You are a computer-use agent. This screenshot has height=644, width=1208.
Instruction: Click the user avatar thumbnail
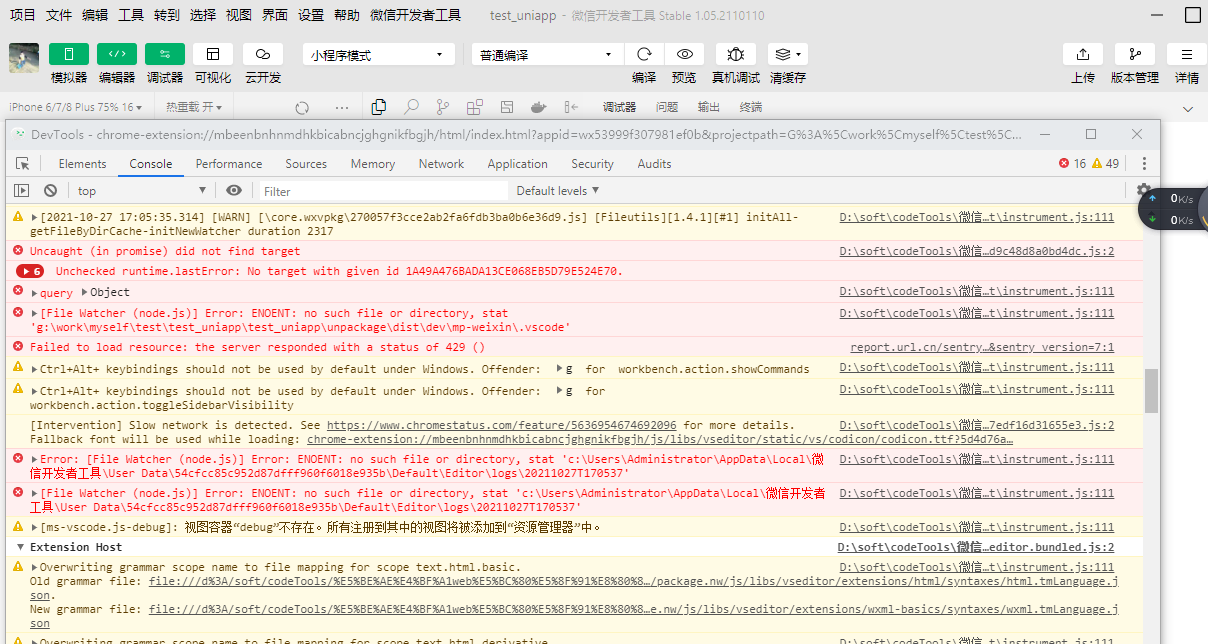pos(24,58)
